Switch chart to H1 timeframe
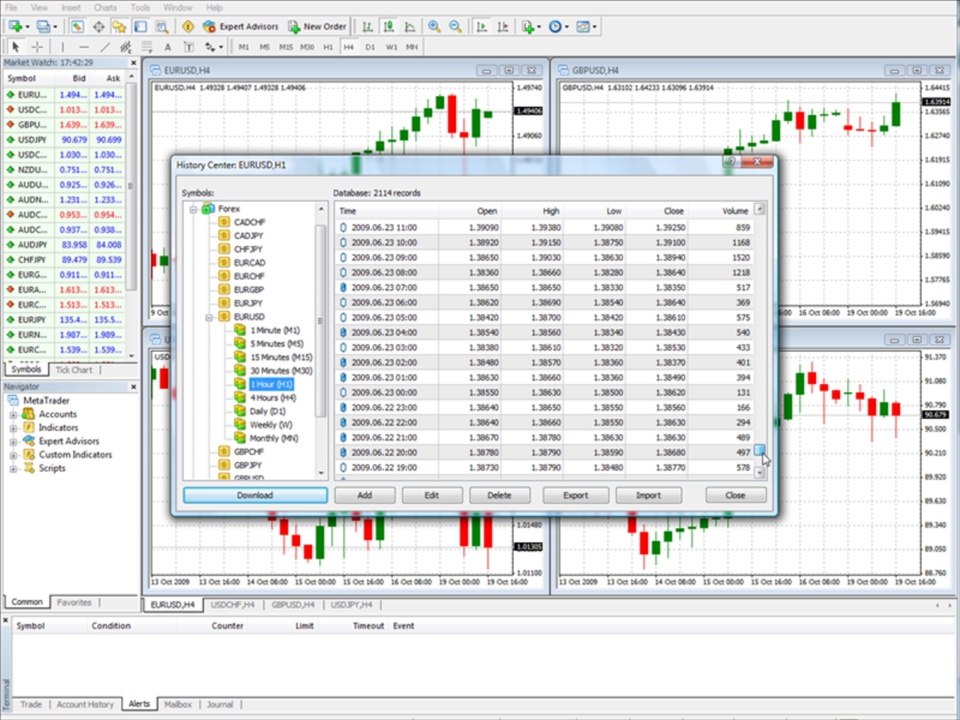The image size is (960, 720). point(328,47)
